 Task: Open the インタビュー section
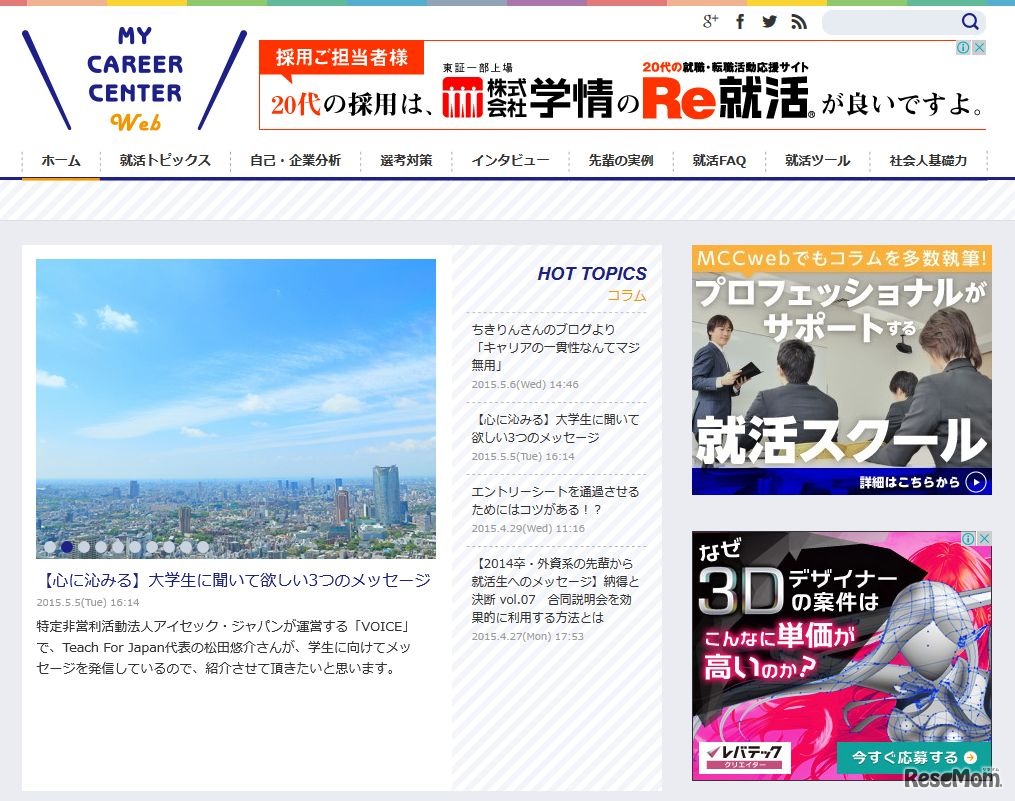[511, 160]
